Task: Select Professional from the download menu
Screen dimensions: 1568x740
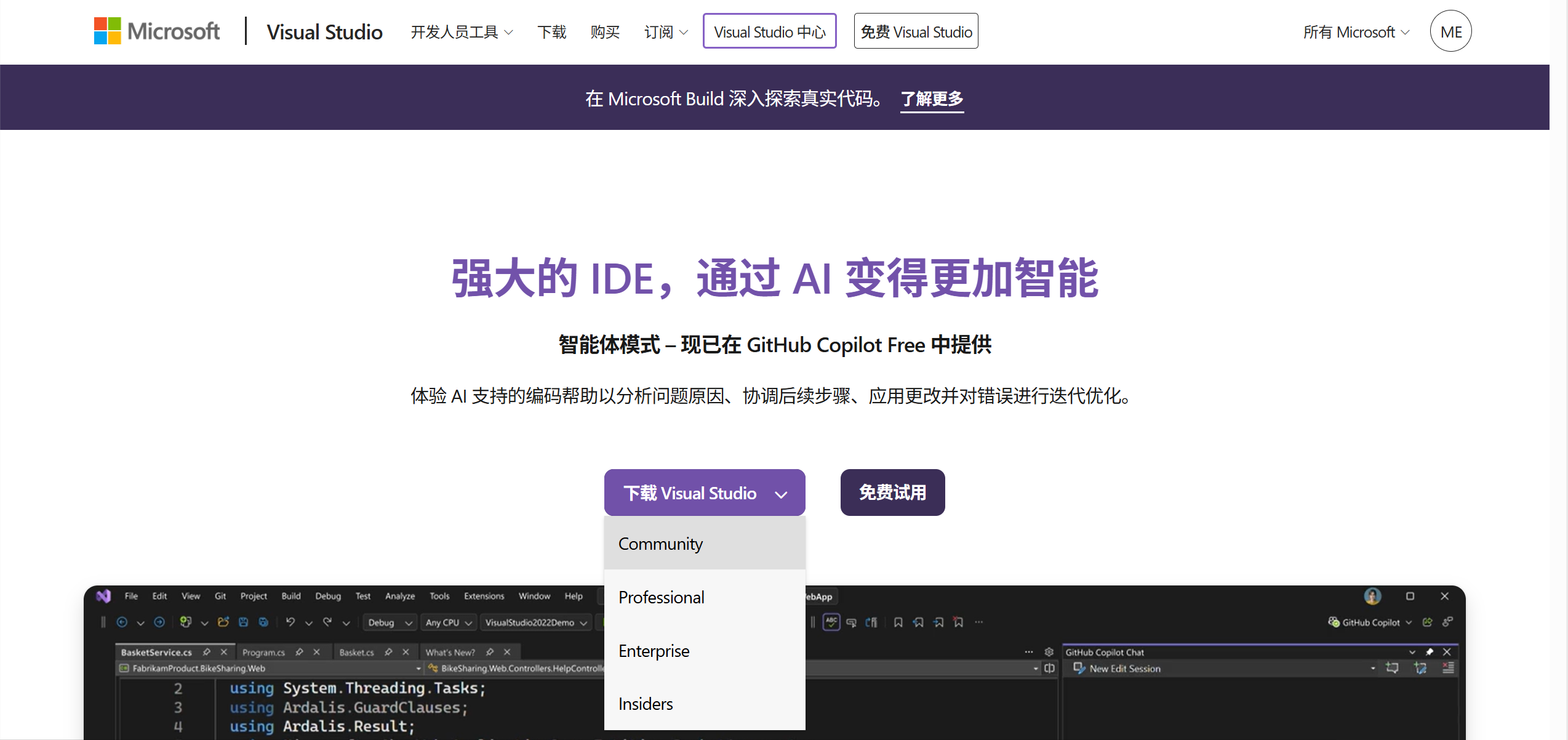Action: click(705, 597)
